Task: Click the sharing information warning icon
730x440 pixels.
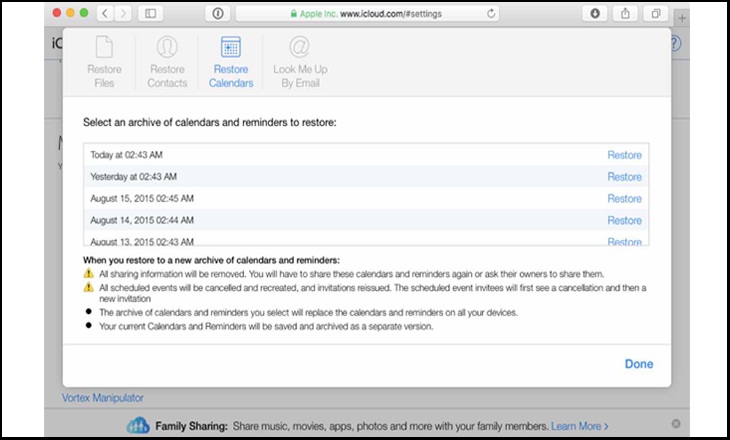Action: click(x=88, y=273)
